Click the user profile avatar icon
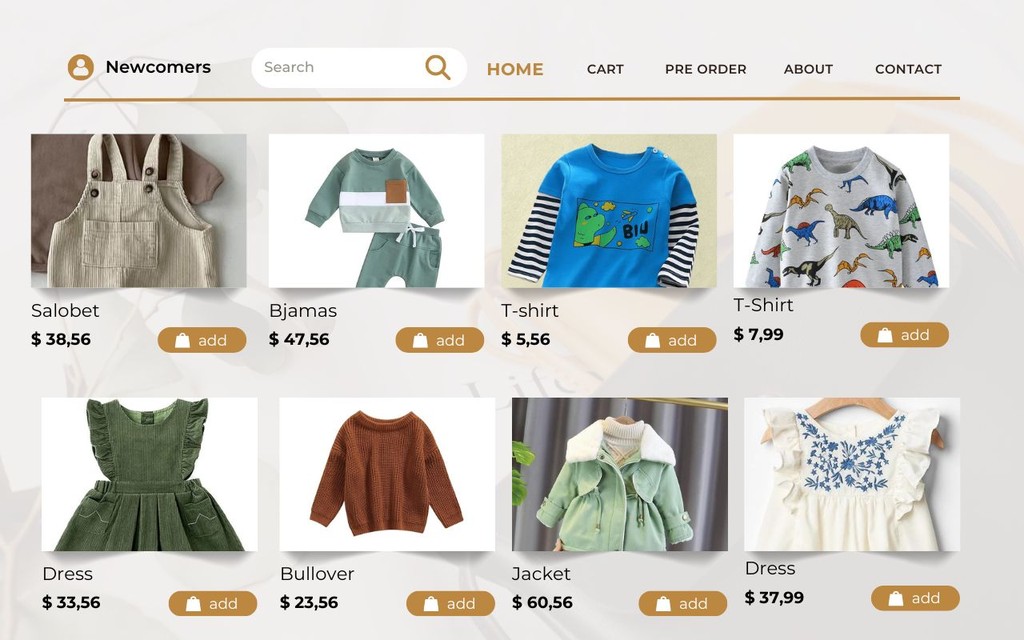This screenshot has width=1024, height=640. tap(81, 67)
